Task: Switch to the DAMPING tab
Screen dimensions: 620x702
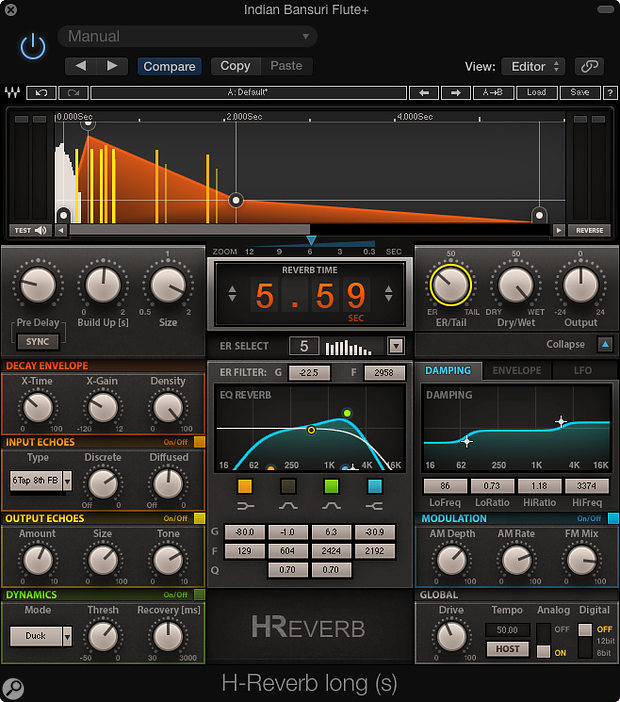Action: pos(448,371)
